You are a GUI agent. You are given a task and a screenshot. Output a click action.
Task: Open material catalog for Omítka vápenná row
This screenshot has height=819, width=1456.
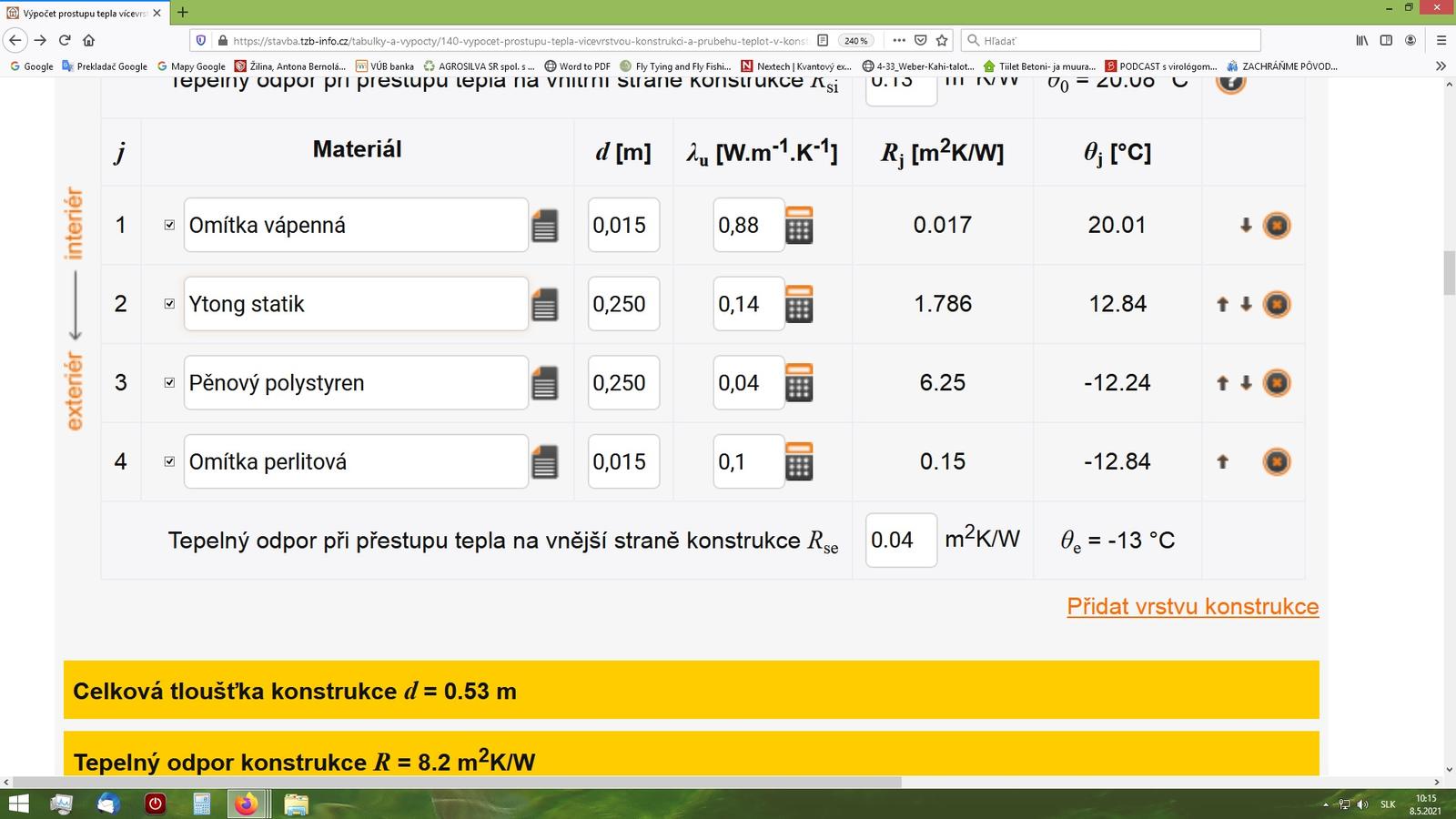pyautogui.click(x=544, y=226)
